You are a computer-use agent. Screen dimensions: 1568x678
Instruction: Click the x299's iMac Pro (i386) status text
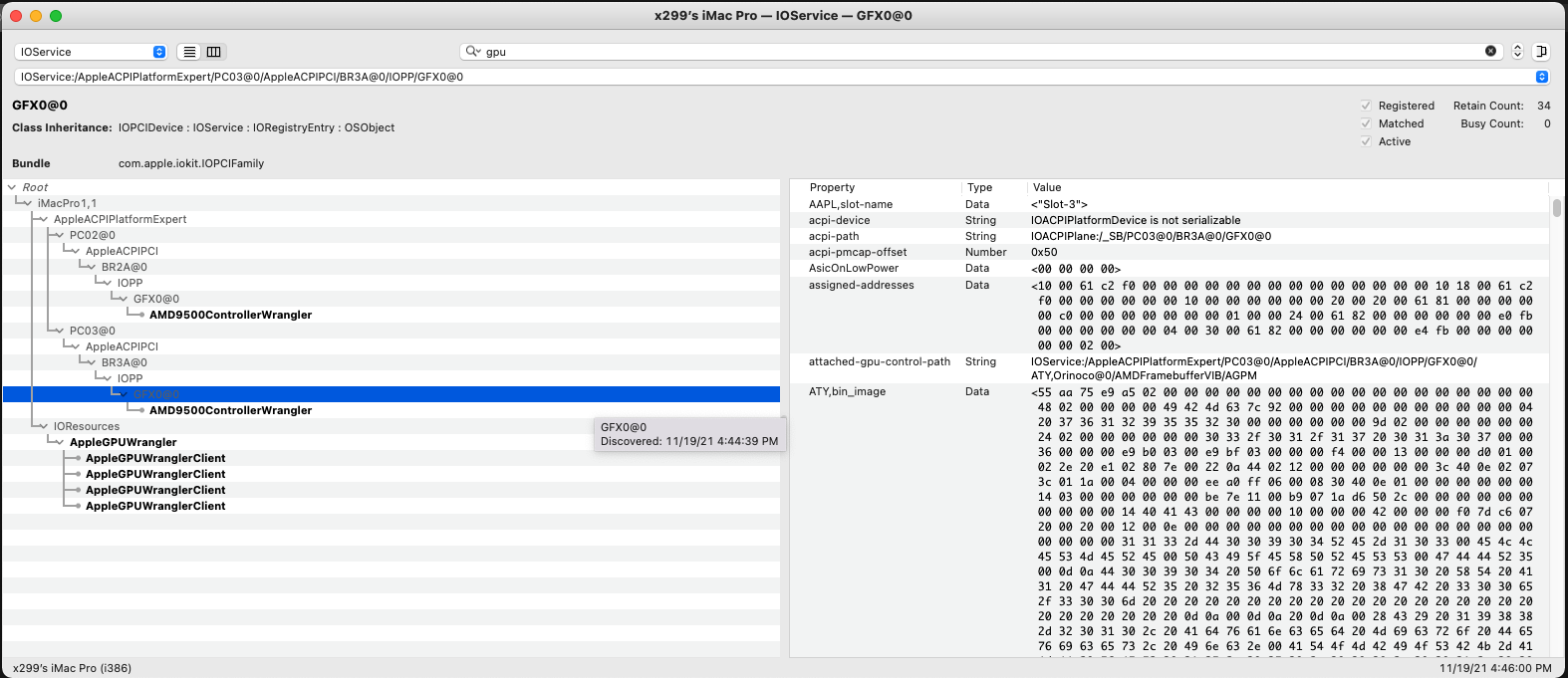pyautogui.click(x=73, y=668)
